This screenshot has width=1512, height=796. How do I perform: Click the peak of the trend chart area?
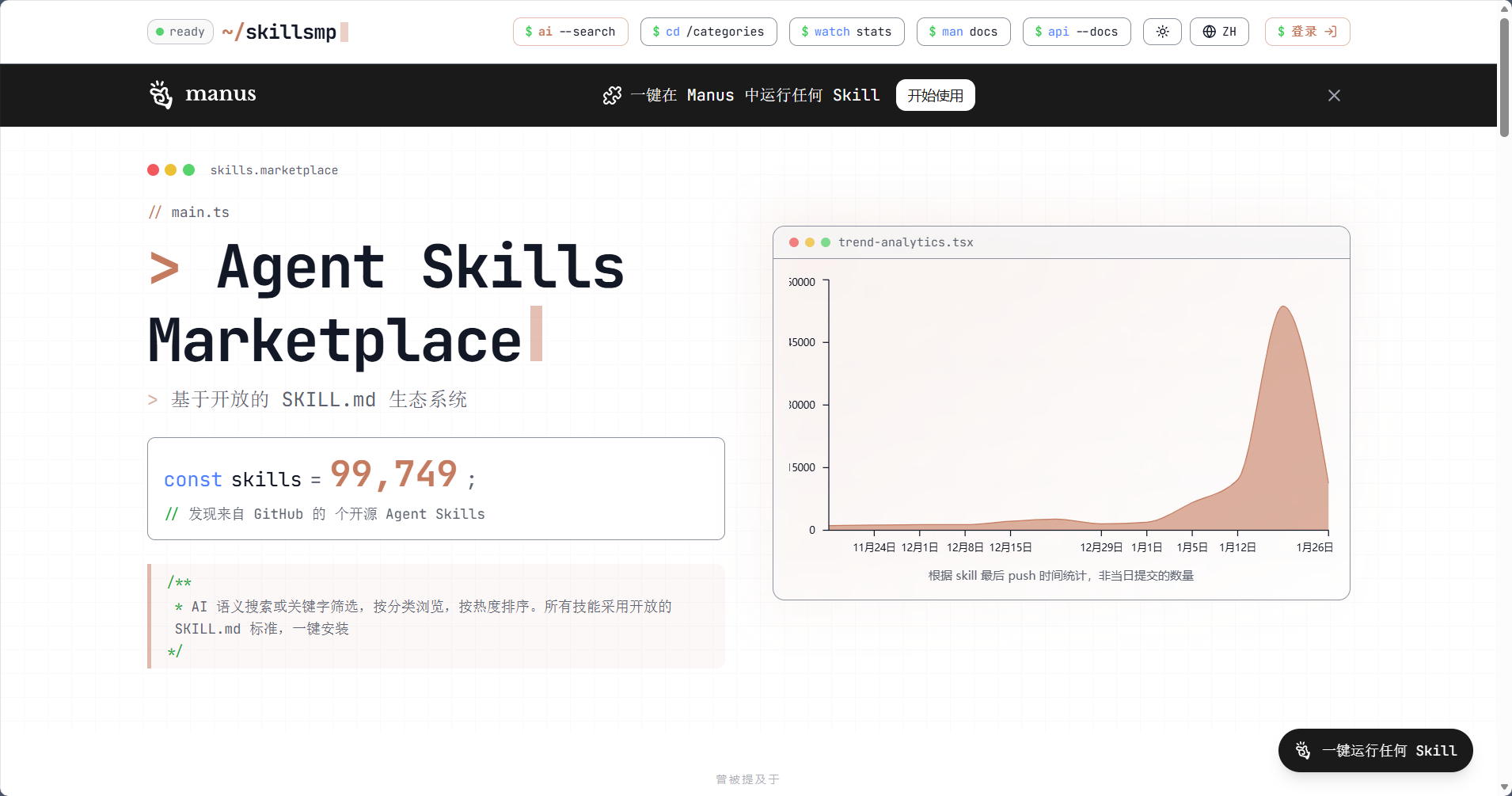(1283, 309)
